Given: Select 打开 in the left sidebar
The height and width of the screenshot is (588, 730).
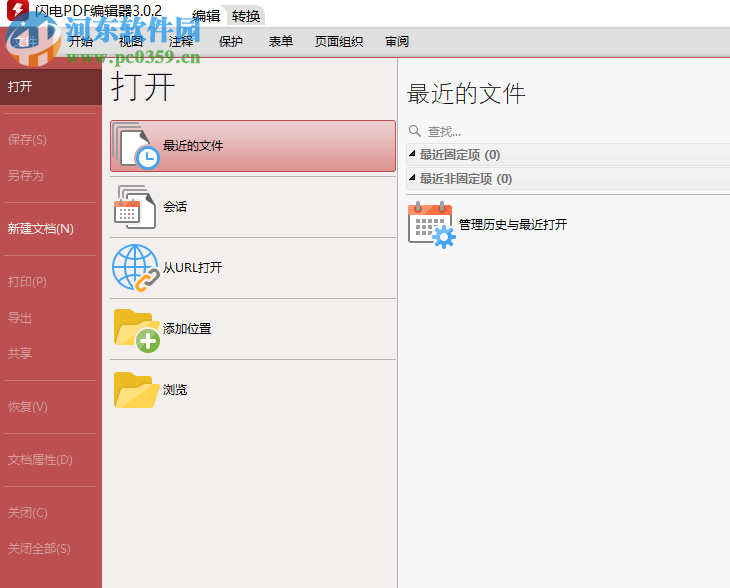Looking at the screenshot, I should (x=51, y=87).
